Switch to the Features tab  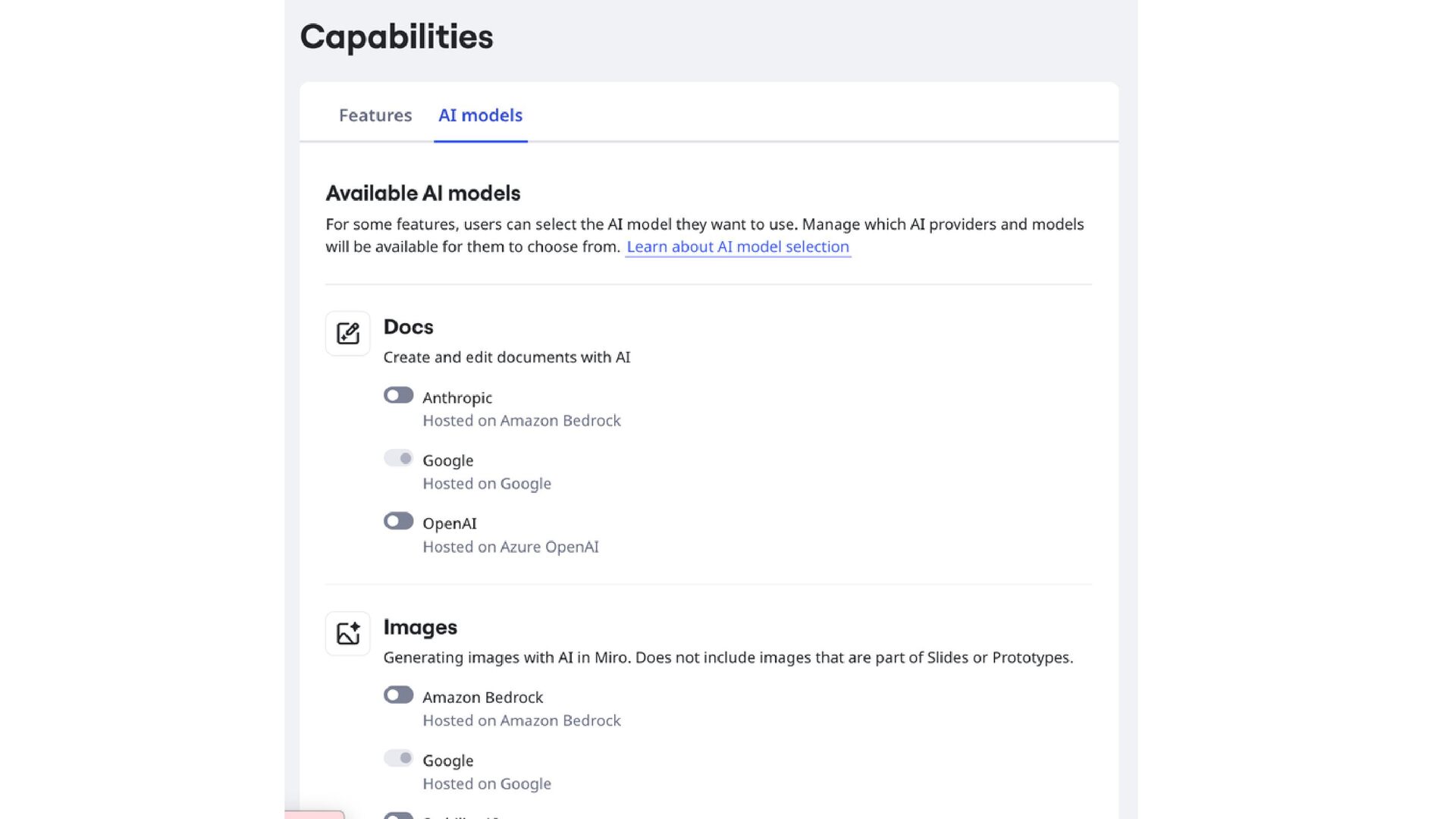(375, 115)
